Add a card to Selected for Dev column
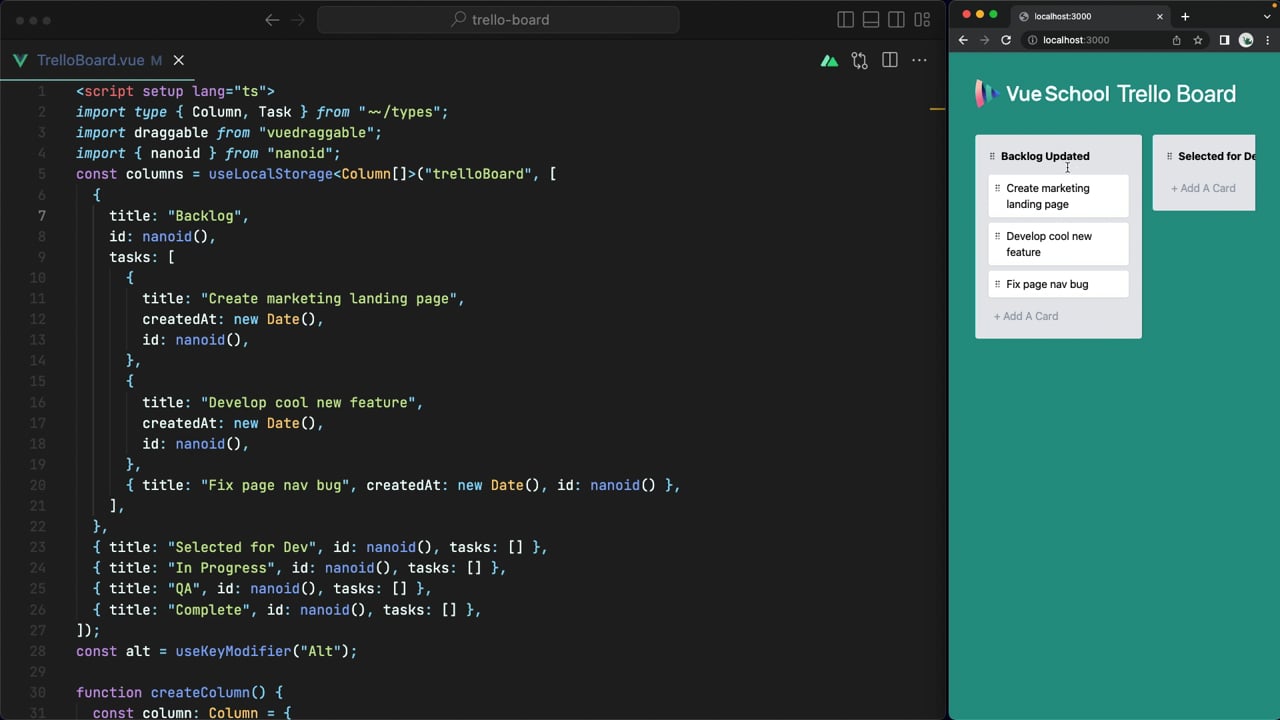This screenshot has width=1280, height=720. coord(1203,188)
